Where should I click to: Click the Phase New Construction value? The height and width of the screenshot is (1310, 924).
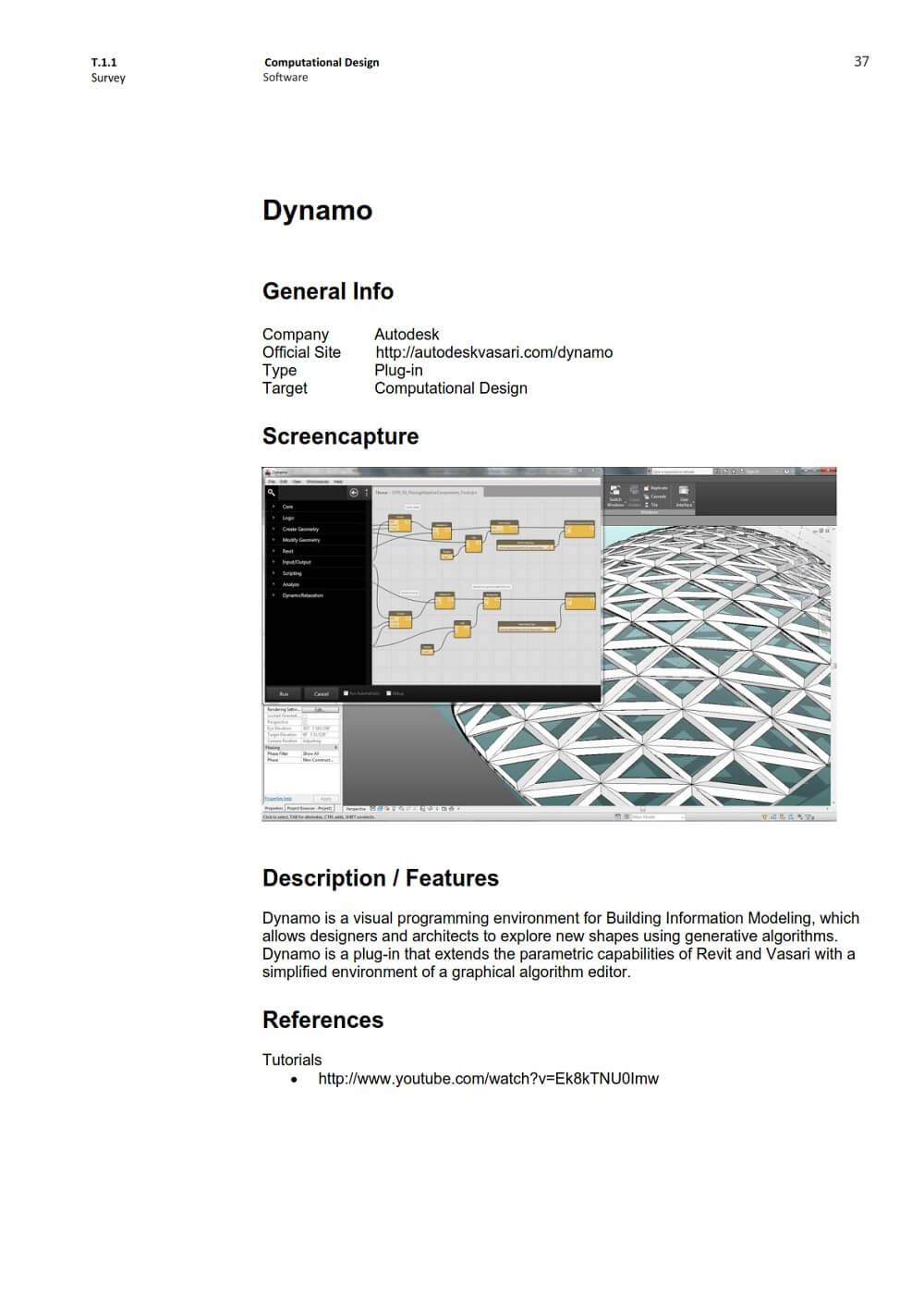pyautogui.click(x=320, y=760)
